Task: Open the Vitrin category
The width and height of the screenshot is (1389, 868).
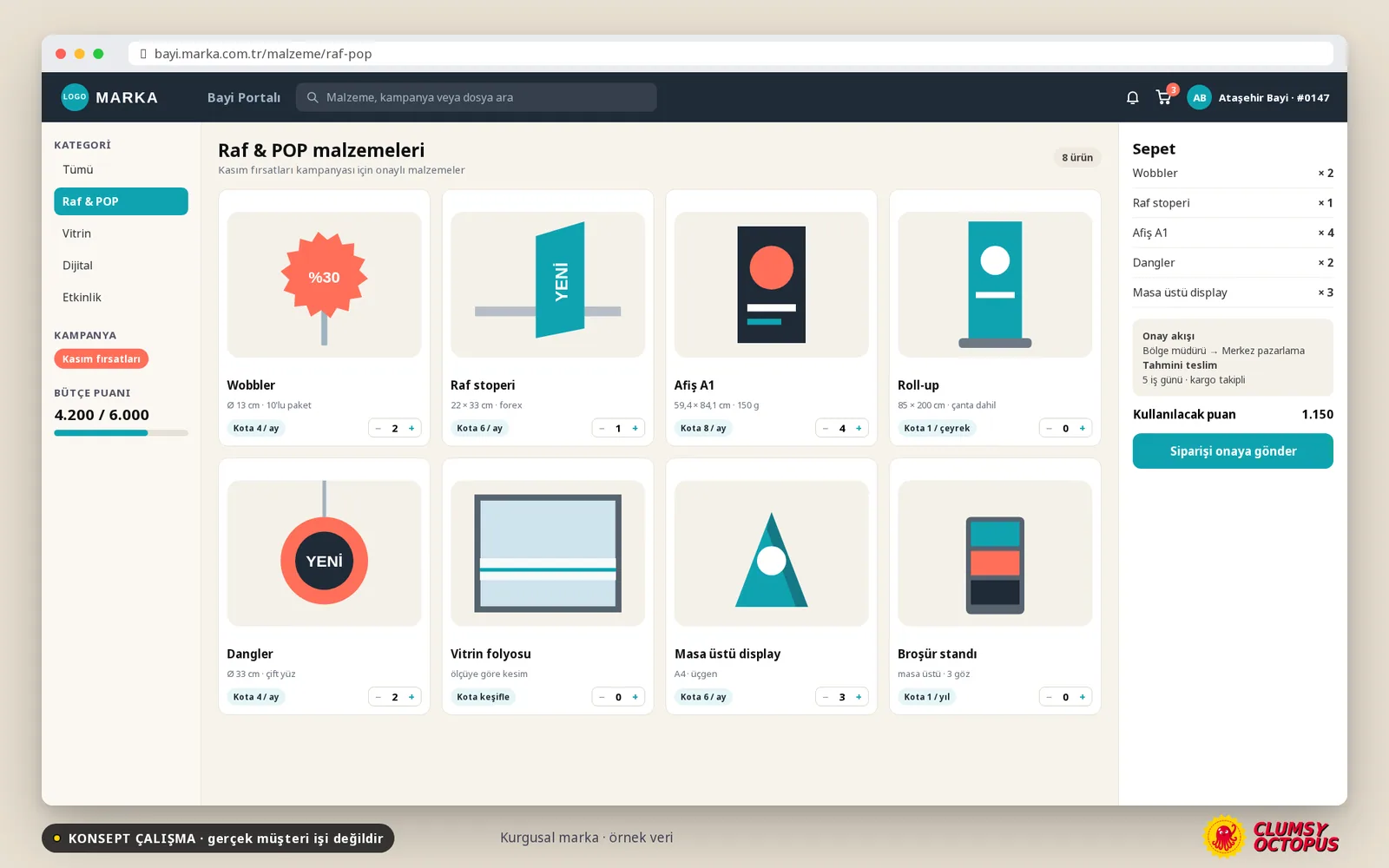Action: pyautogui.click(x=121, y=233)
